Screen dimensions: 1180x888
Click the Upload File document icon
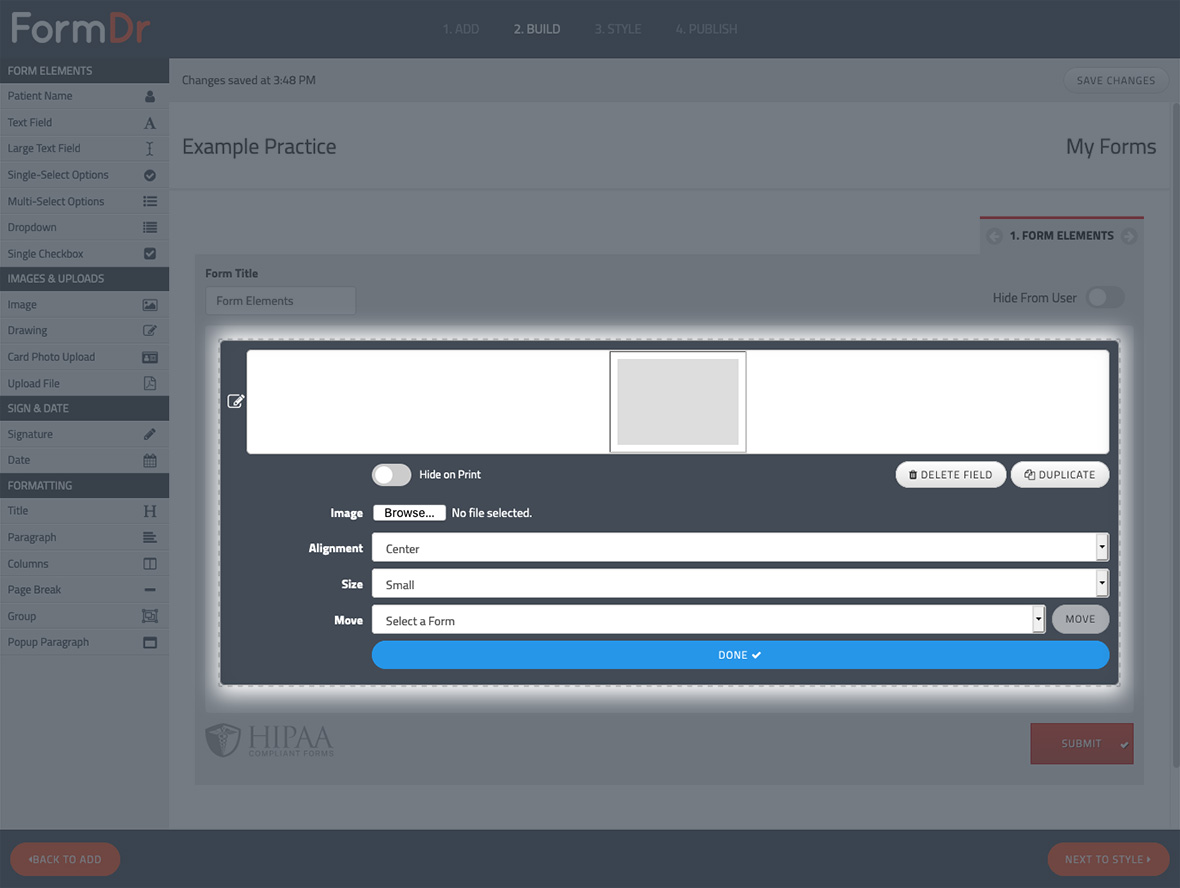click(x=150, y=384)
